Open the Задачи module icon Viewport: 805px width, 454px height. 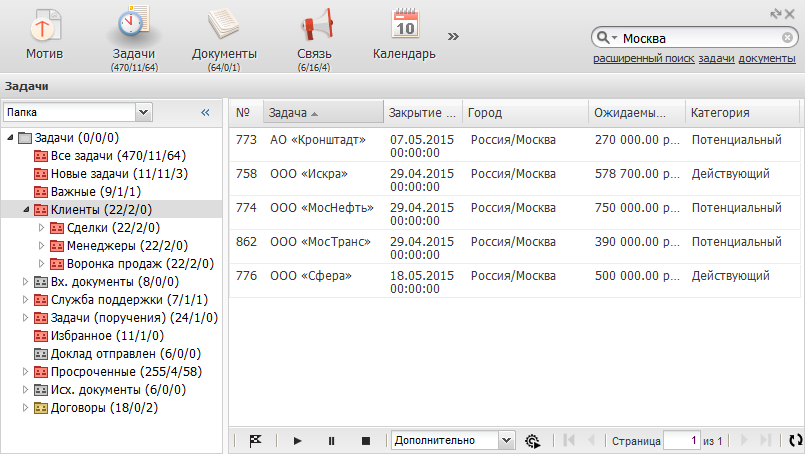pos(133,23)
